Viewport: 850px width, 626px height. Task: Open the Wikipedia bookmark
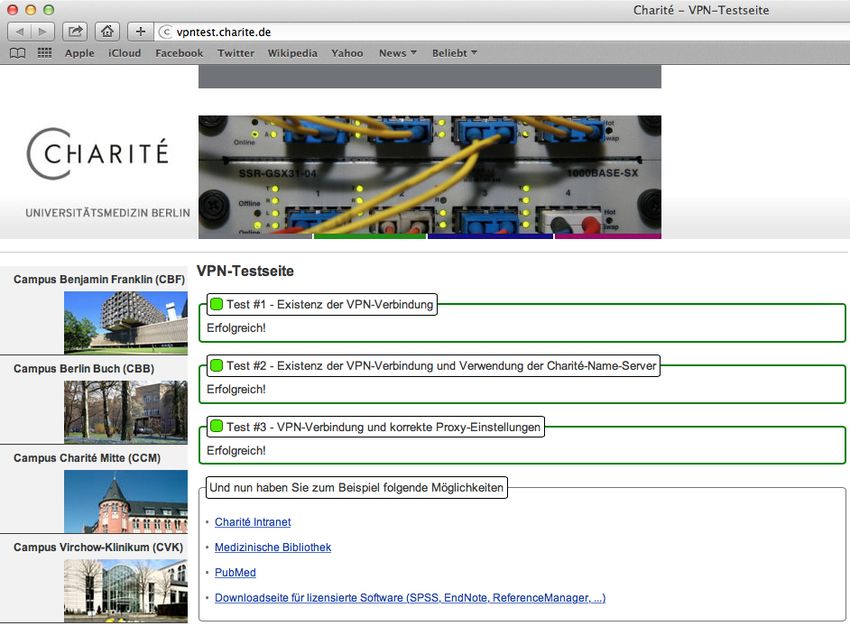pos(292,53)
